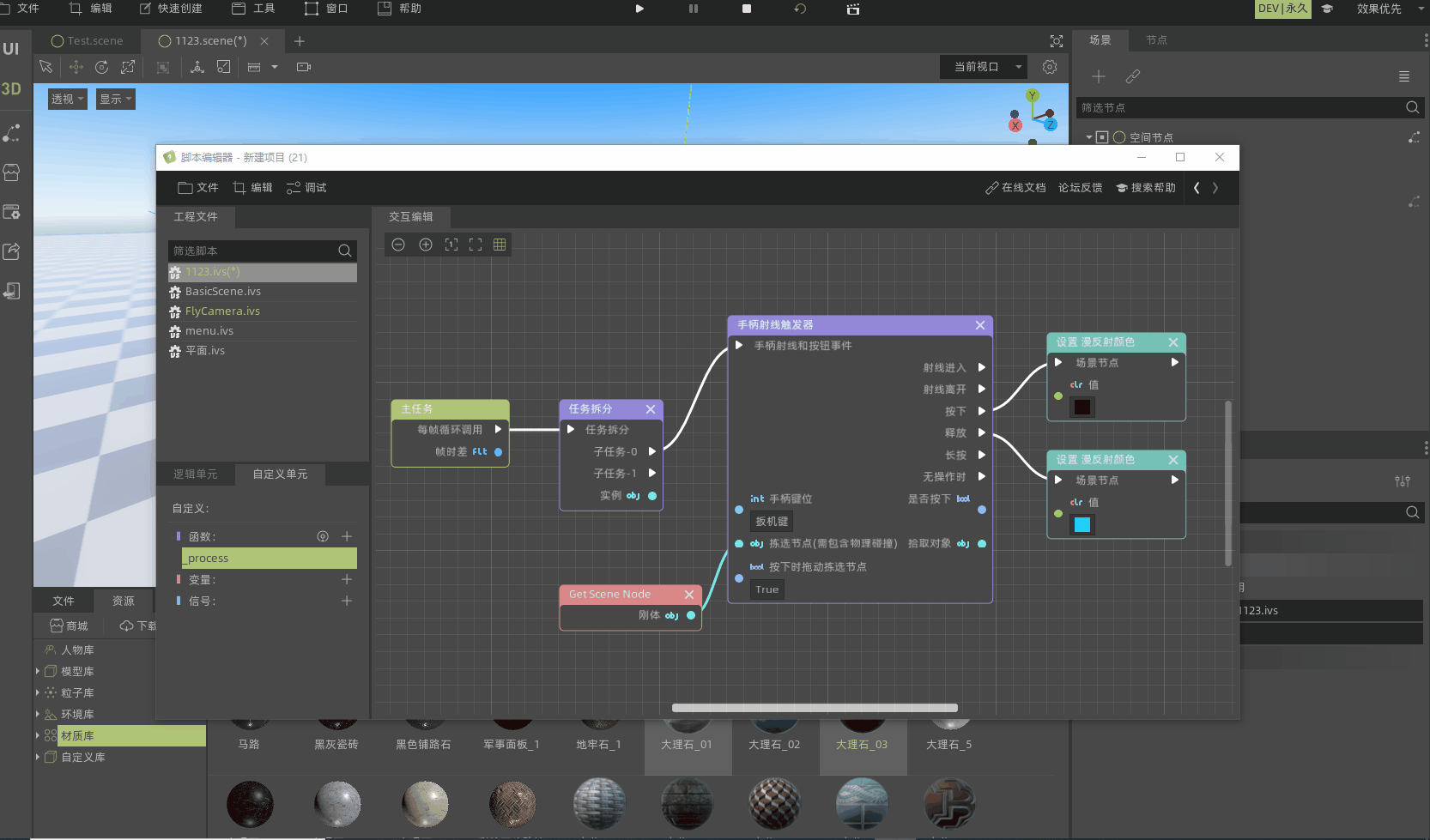Open the 当前视口 dropdown
1430x840 pixels.
point(985,67)
